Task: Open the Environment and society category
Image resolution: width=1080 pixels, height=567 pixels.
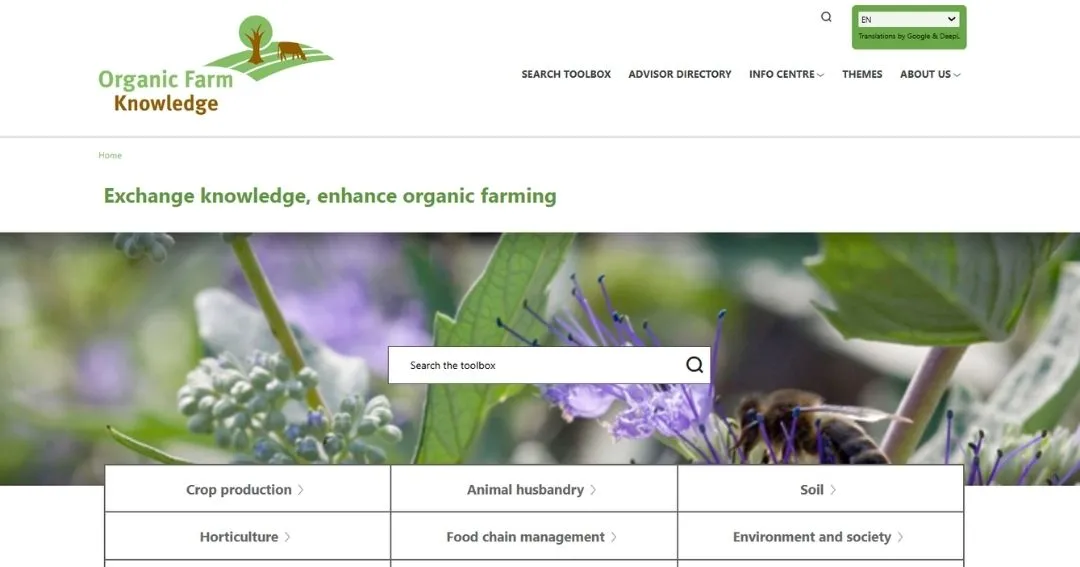Action: [820, 537]
